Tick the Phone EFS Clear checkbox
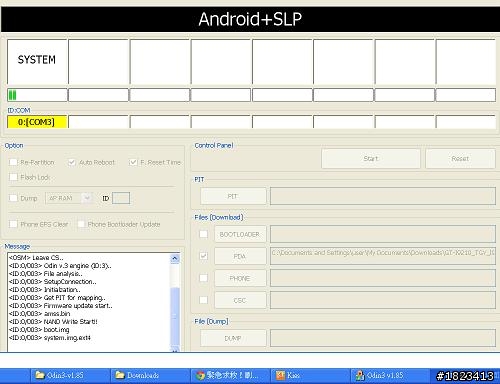 pos(13,224)
